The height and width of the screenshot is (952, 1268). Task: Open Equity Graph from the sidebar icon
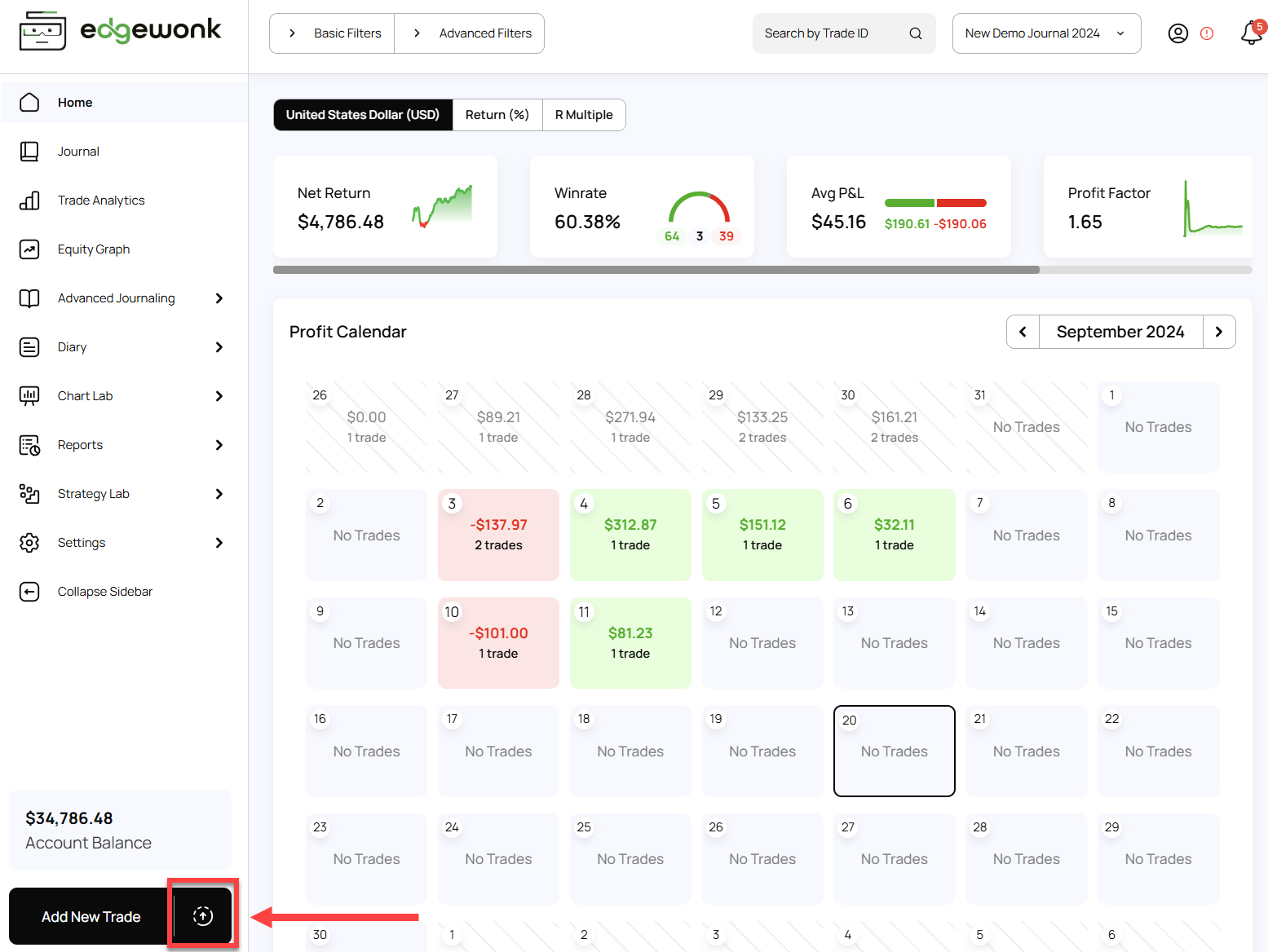pyautogui.click(x=29, y=249)
